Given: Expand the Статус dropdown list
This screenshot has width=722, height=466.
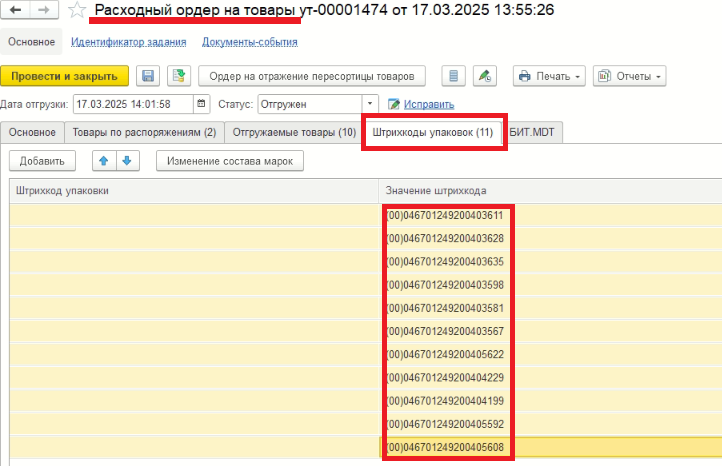Looking at the screenshot, I should point(370,104).
